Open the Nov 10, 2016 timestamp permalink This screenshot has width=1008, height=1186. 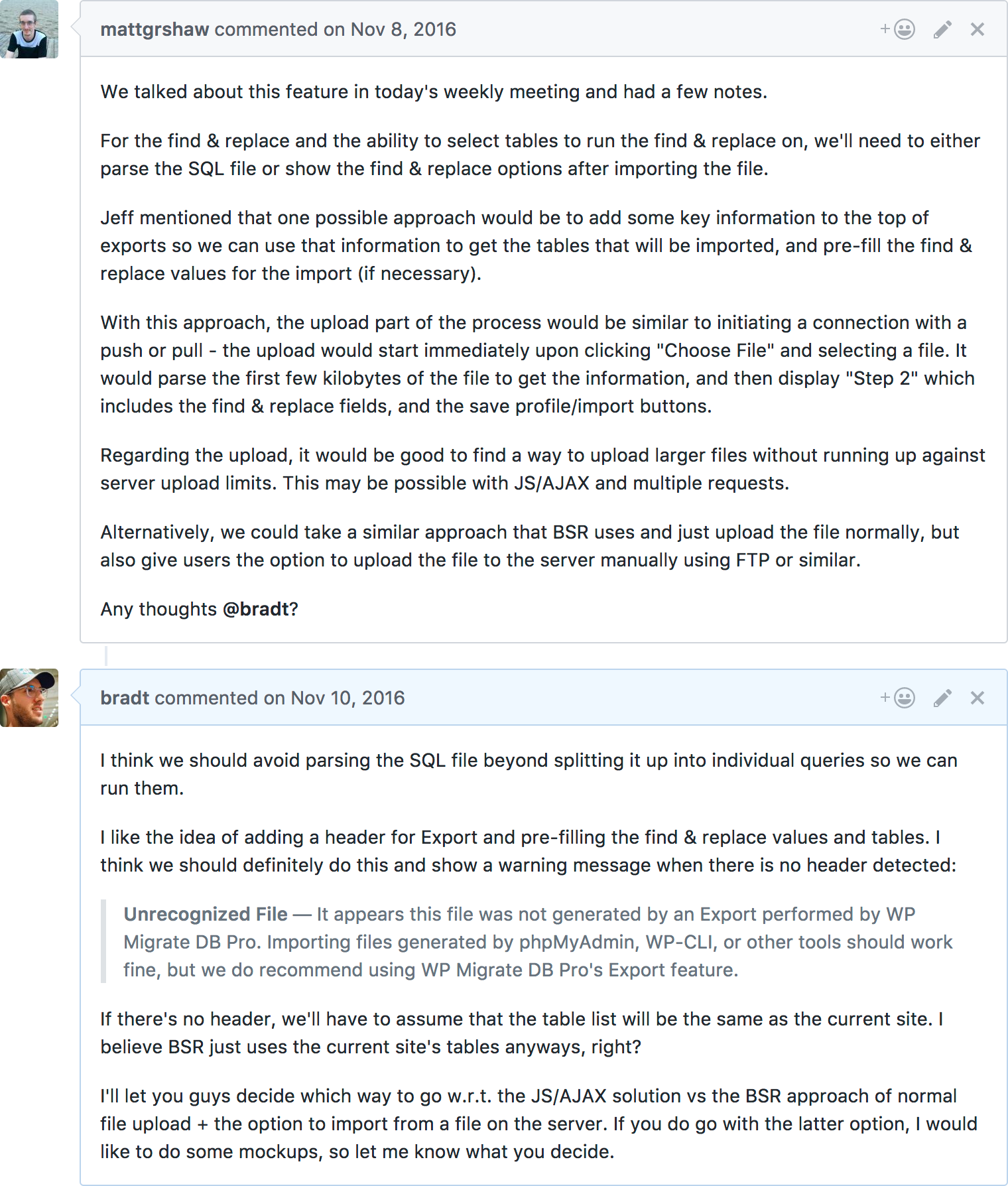pyautogui.click(x=347, y=698)
